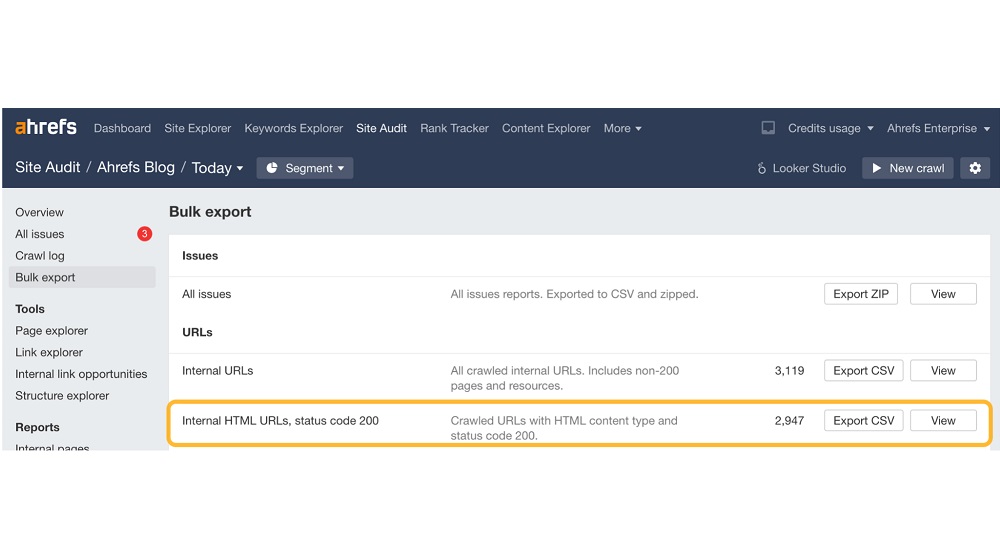Open Page explorer tool
Viewport: 1000px width, 550px height.
point(52,331)
